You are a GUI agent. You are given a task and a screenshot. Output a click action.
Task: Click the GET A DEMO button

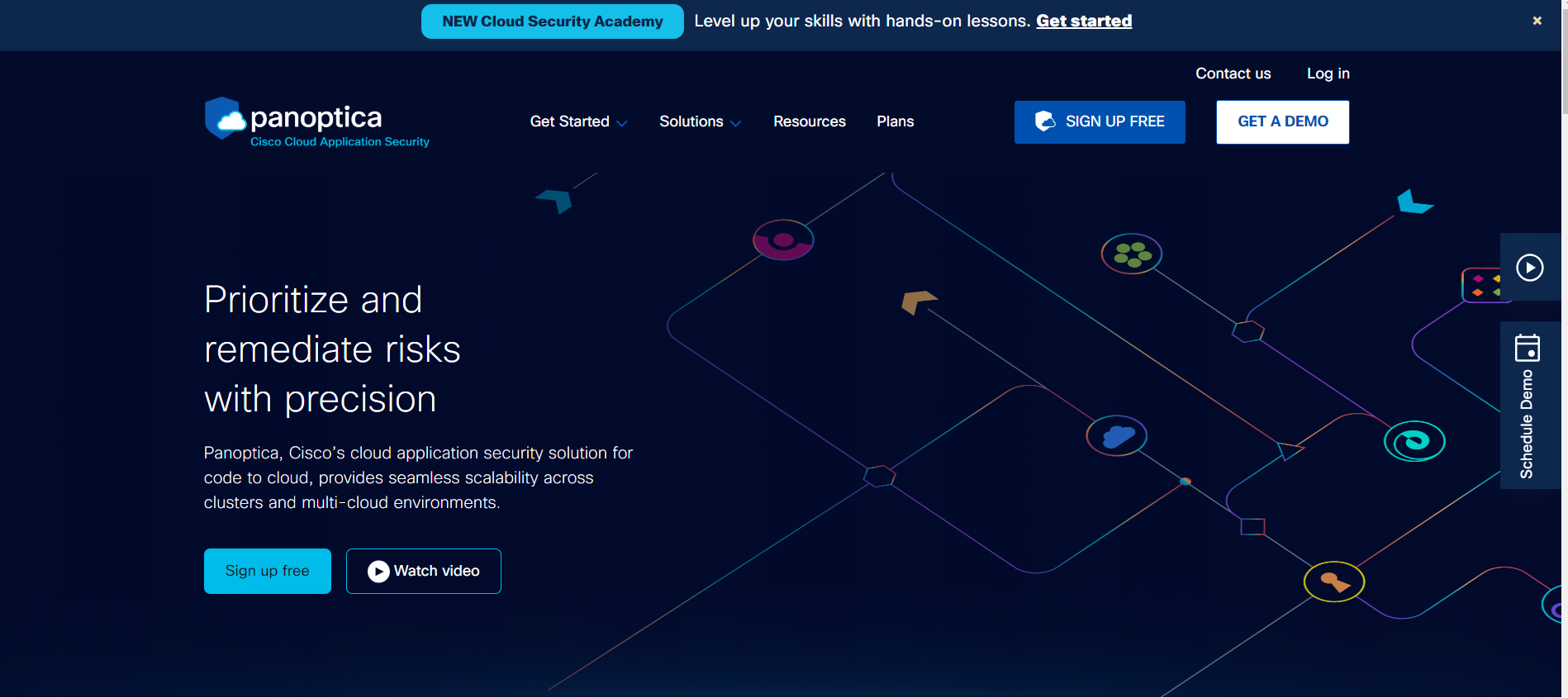pos(1282,122)
